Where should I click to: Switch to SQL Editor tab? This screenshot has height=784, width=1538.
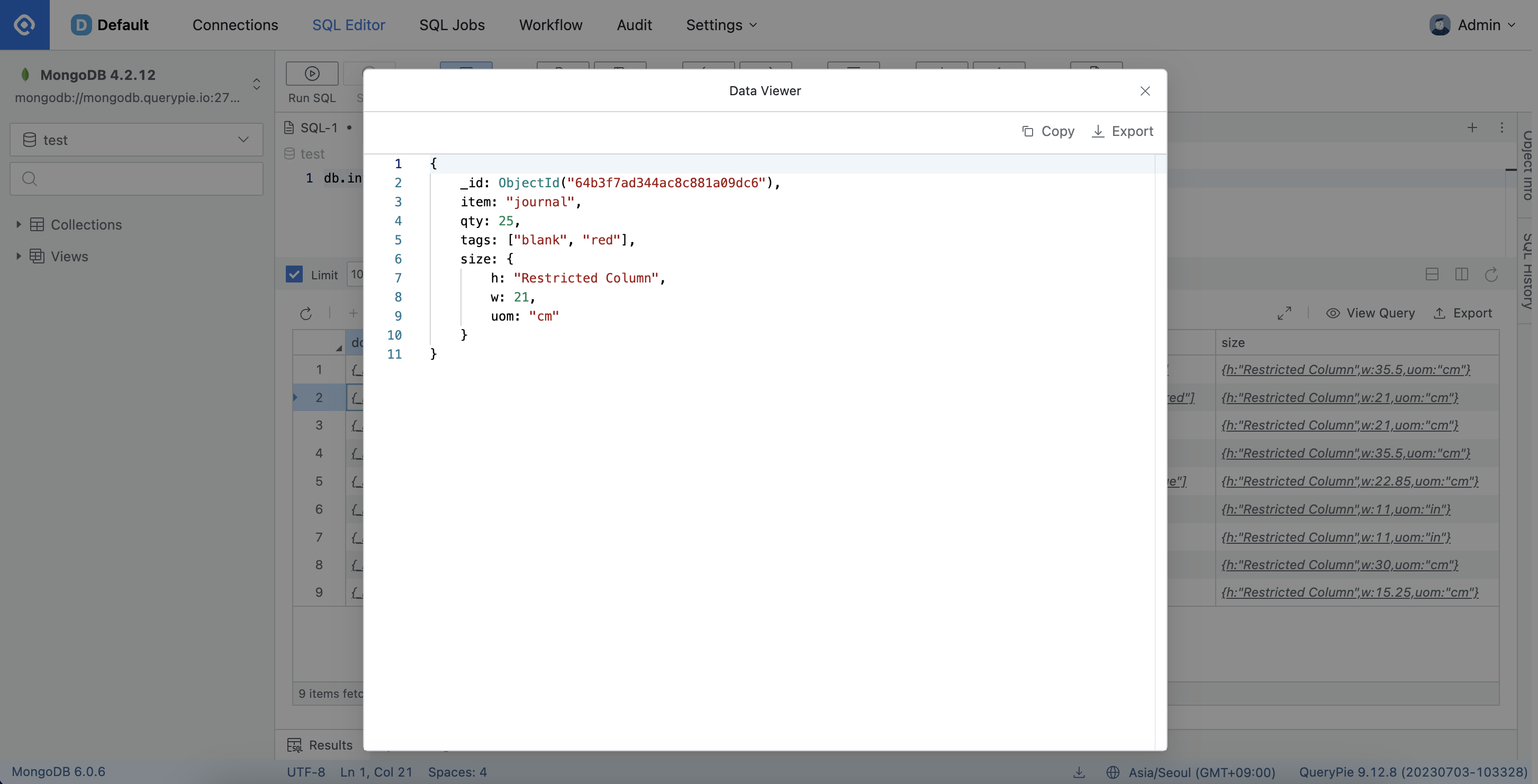pos(349,24)
